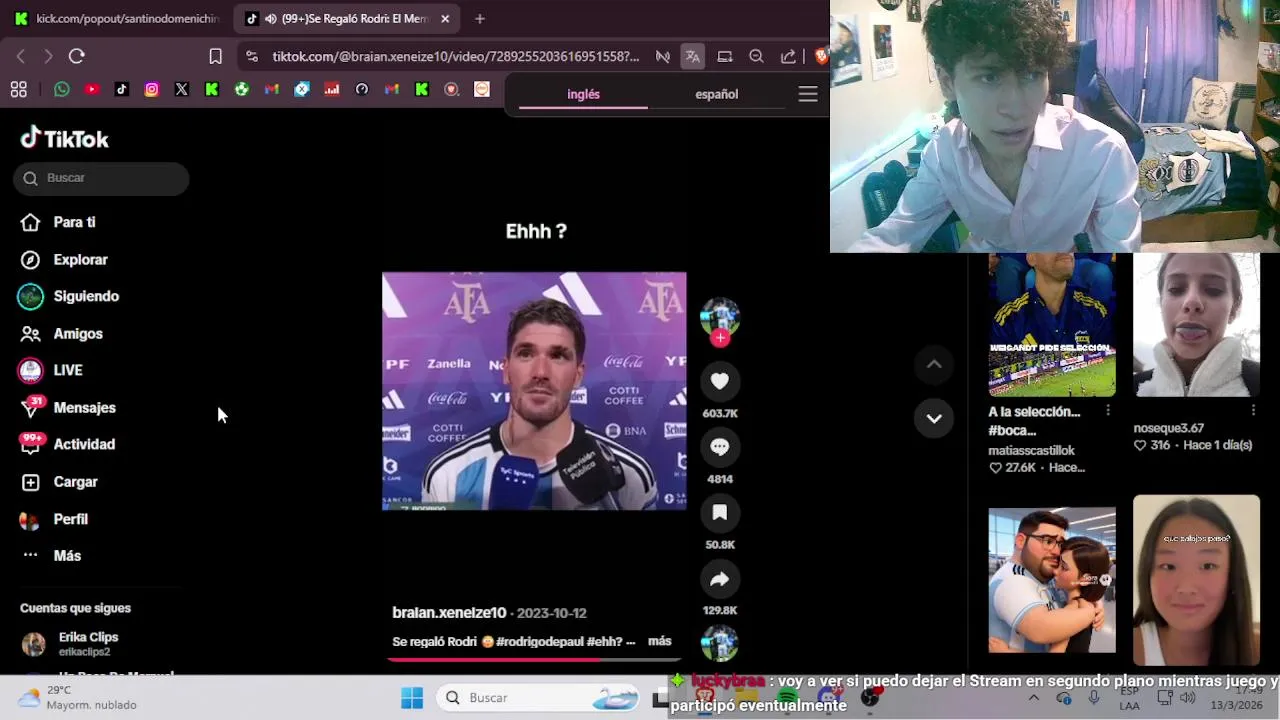The width and height of the screenshot is (1280, 720).
Task: Share the video via the arrow icon
Action: click(x=719, y=579)
